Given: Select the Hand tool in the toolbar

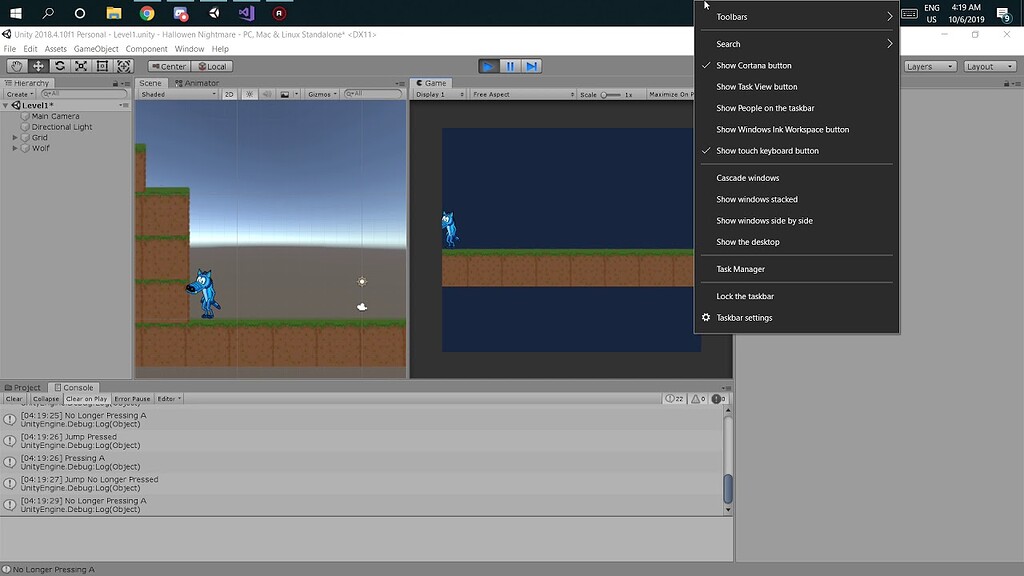Looking at the screenshot, I should click(15, 66).
